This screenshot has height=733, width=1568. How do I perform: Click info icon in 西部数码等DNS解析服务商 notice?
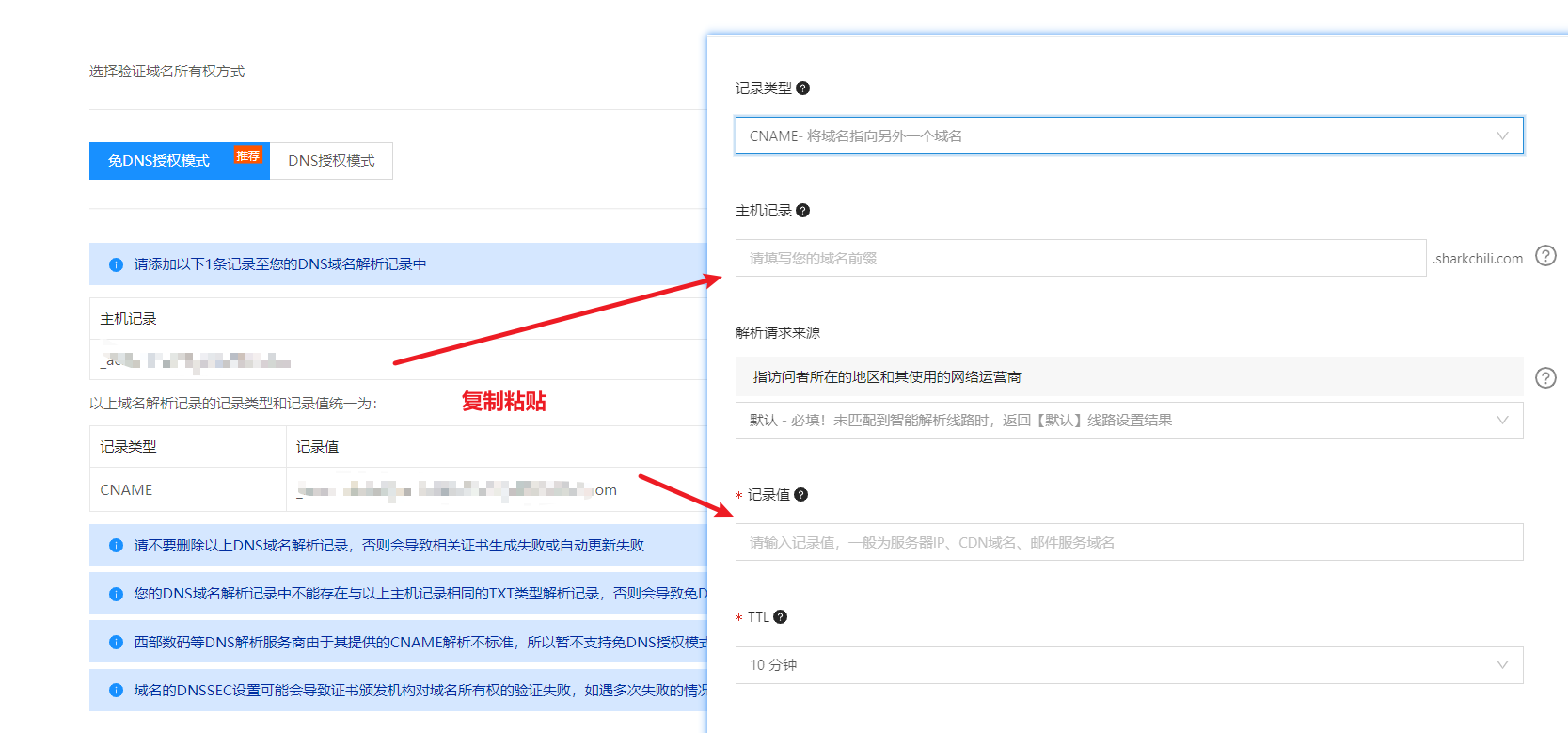point(116,642)
